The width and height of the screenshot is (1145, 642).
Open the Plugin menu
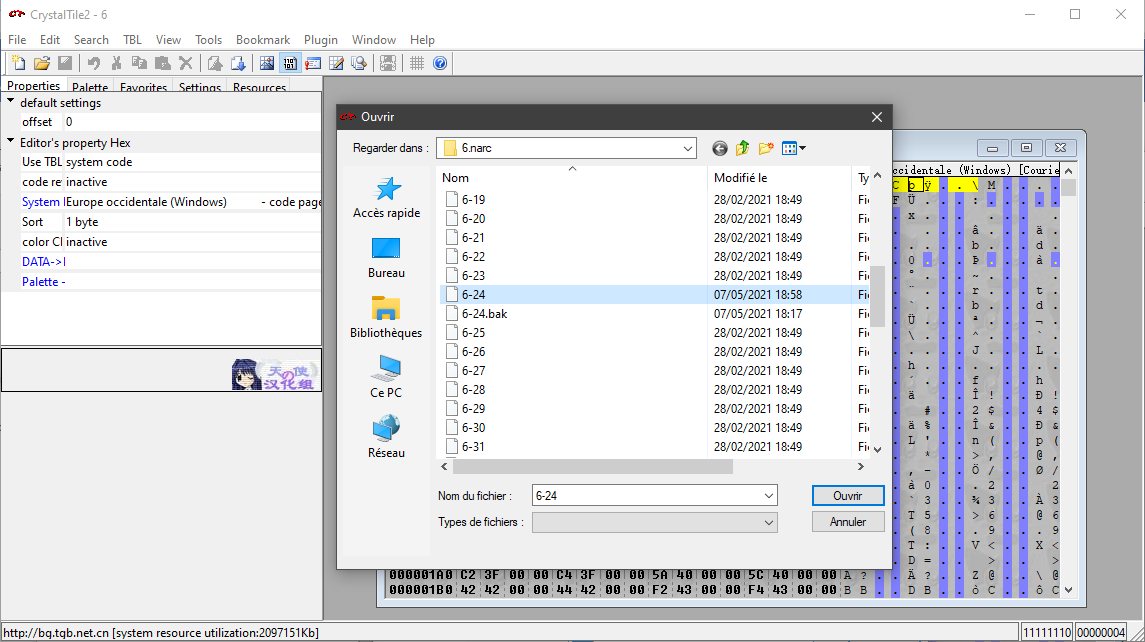pyautogui.click(x=321, y=40)
